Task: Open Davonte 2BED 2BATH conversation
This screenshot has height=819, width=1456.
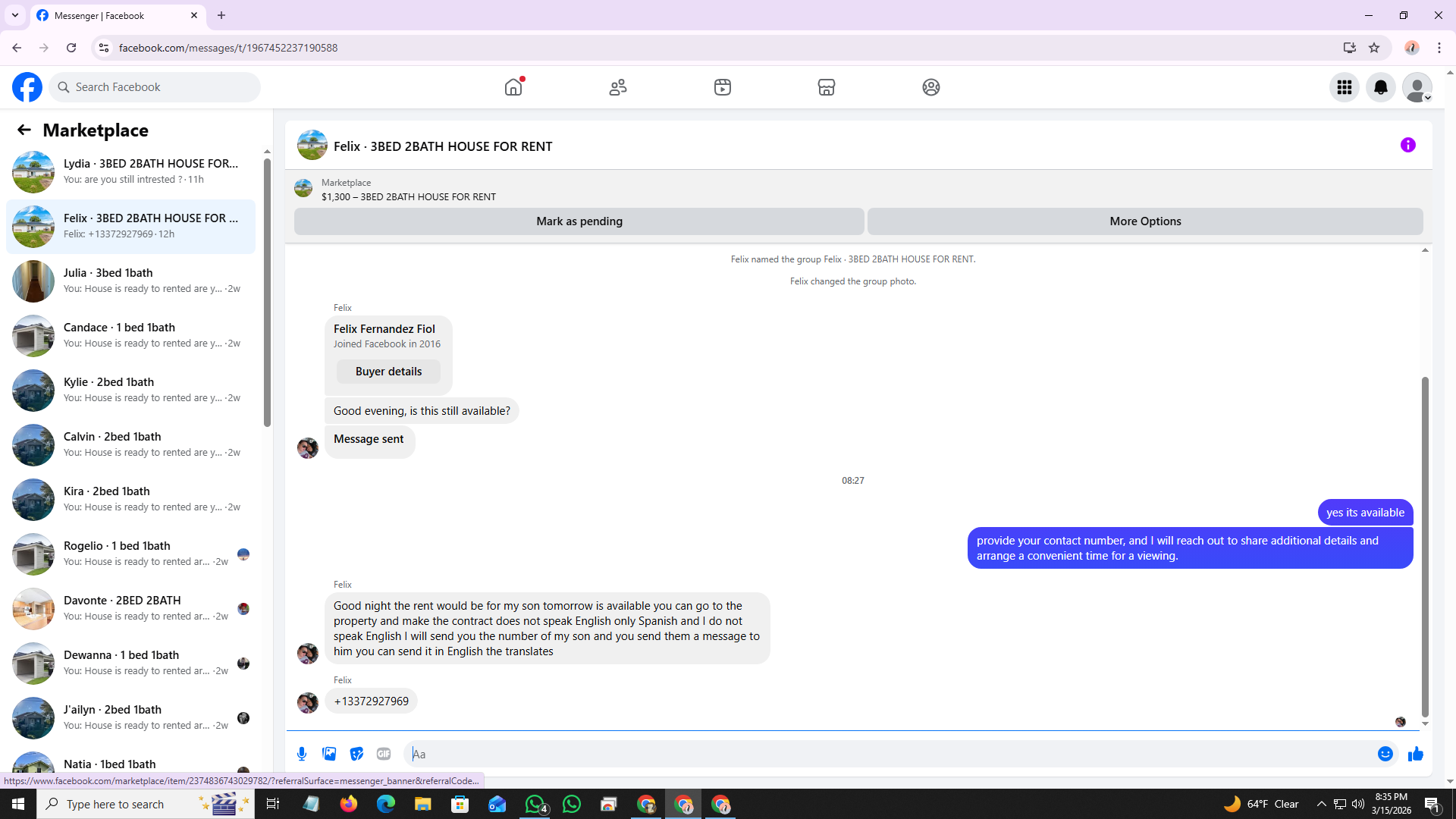Action: click(130, 608)
